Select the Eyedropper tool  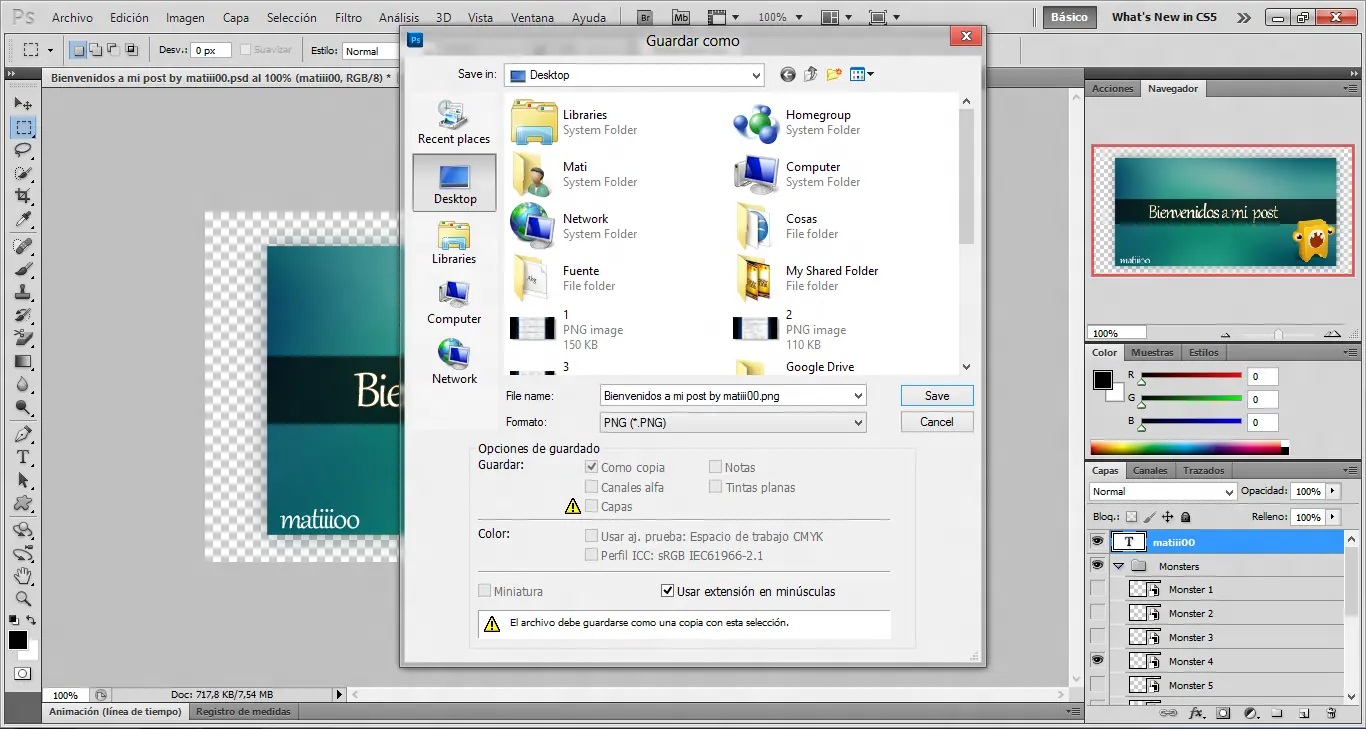(23, 220)
